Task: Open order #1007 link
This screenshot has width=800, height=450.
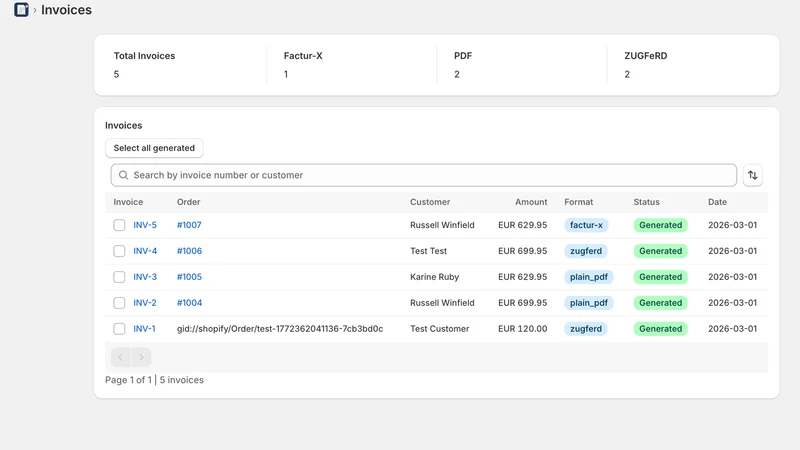Action: [189, 225]
